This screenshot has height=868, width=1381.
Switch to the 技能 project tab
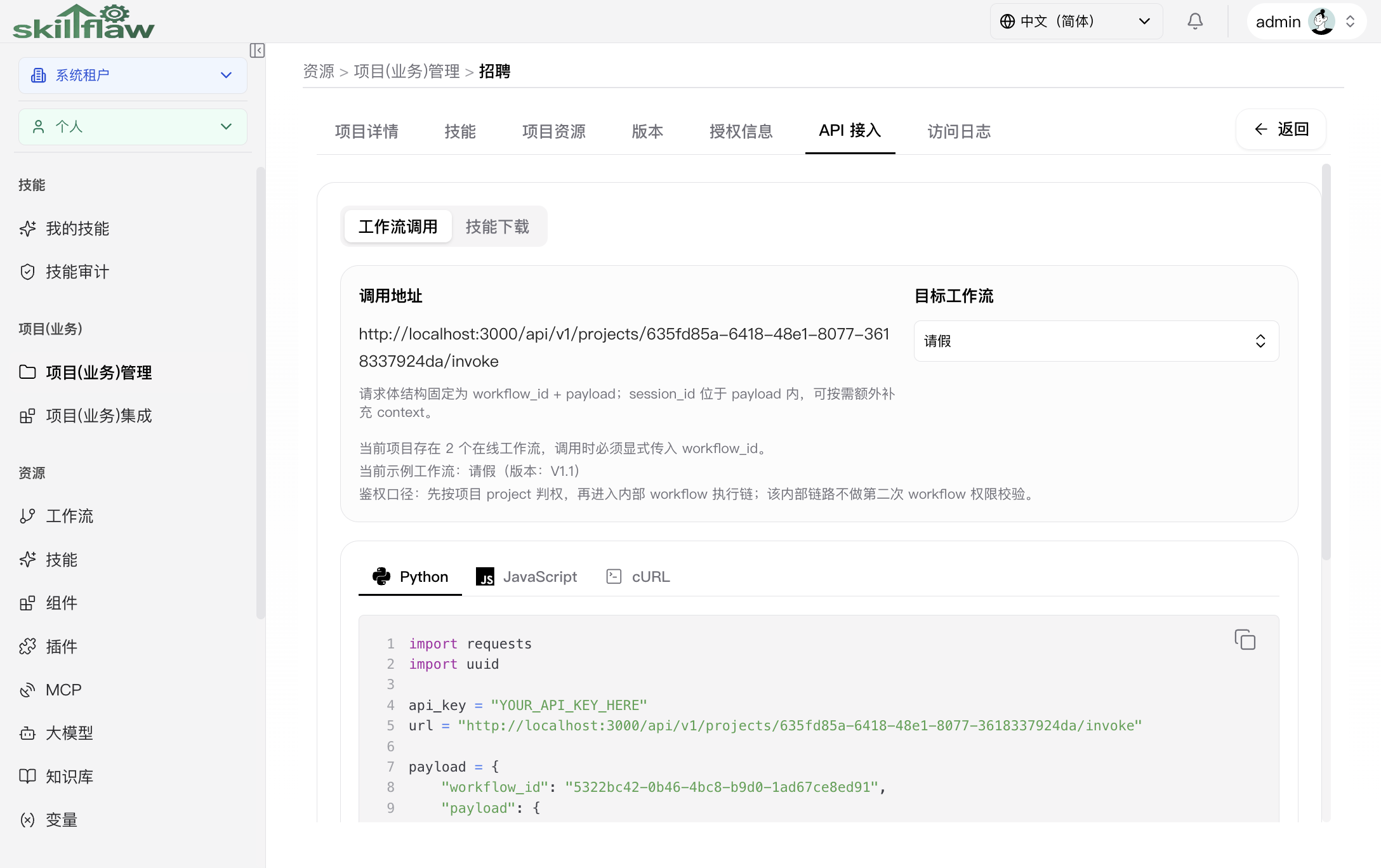point(460,131)
